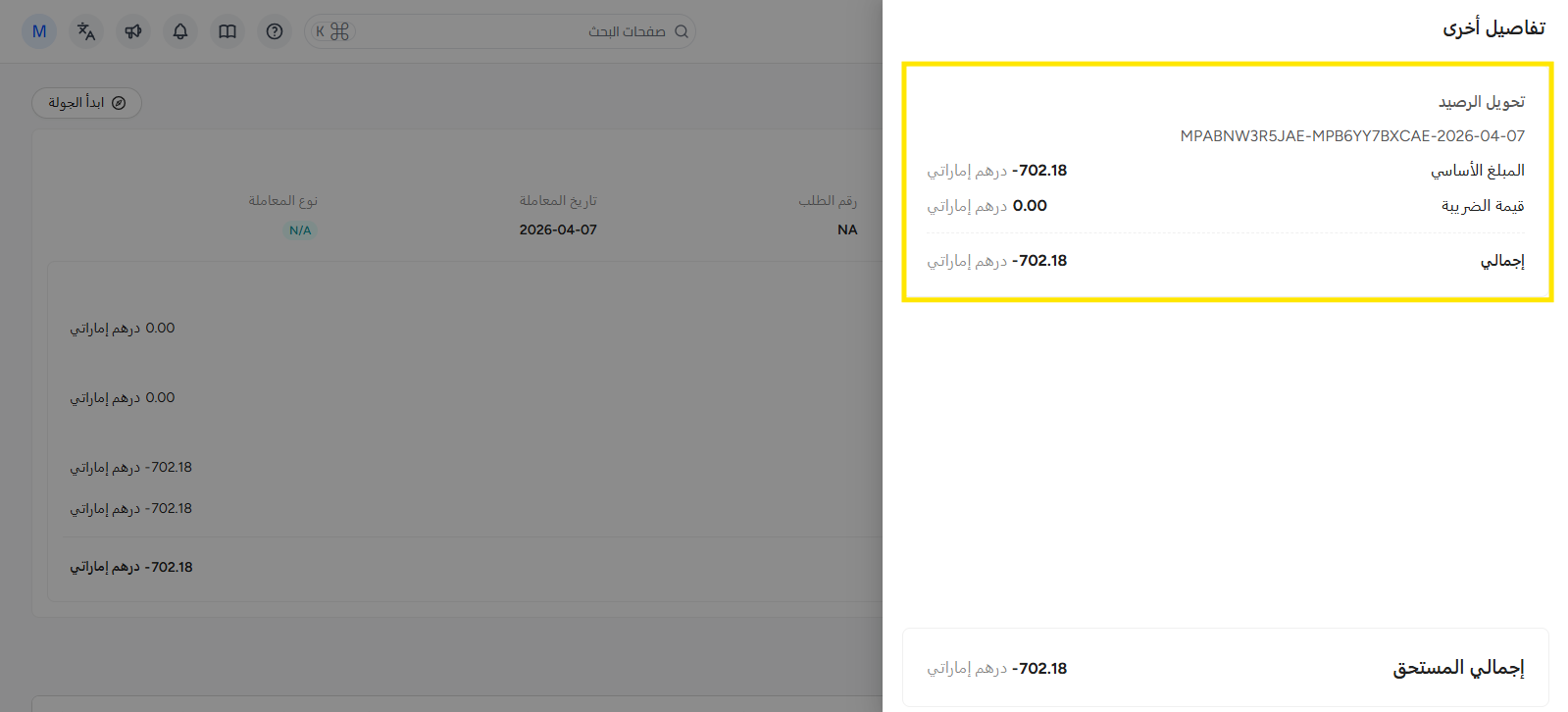Click the المبلغ الأساسي amount value
Screen dimensions: 1568x712
pyautogui.click(x=1038, y=171)
